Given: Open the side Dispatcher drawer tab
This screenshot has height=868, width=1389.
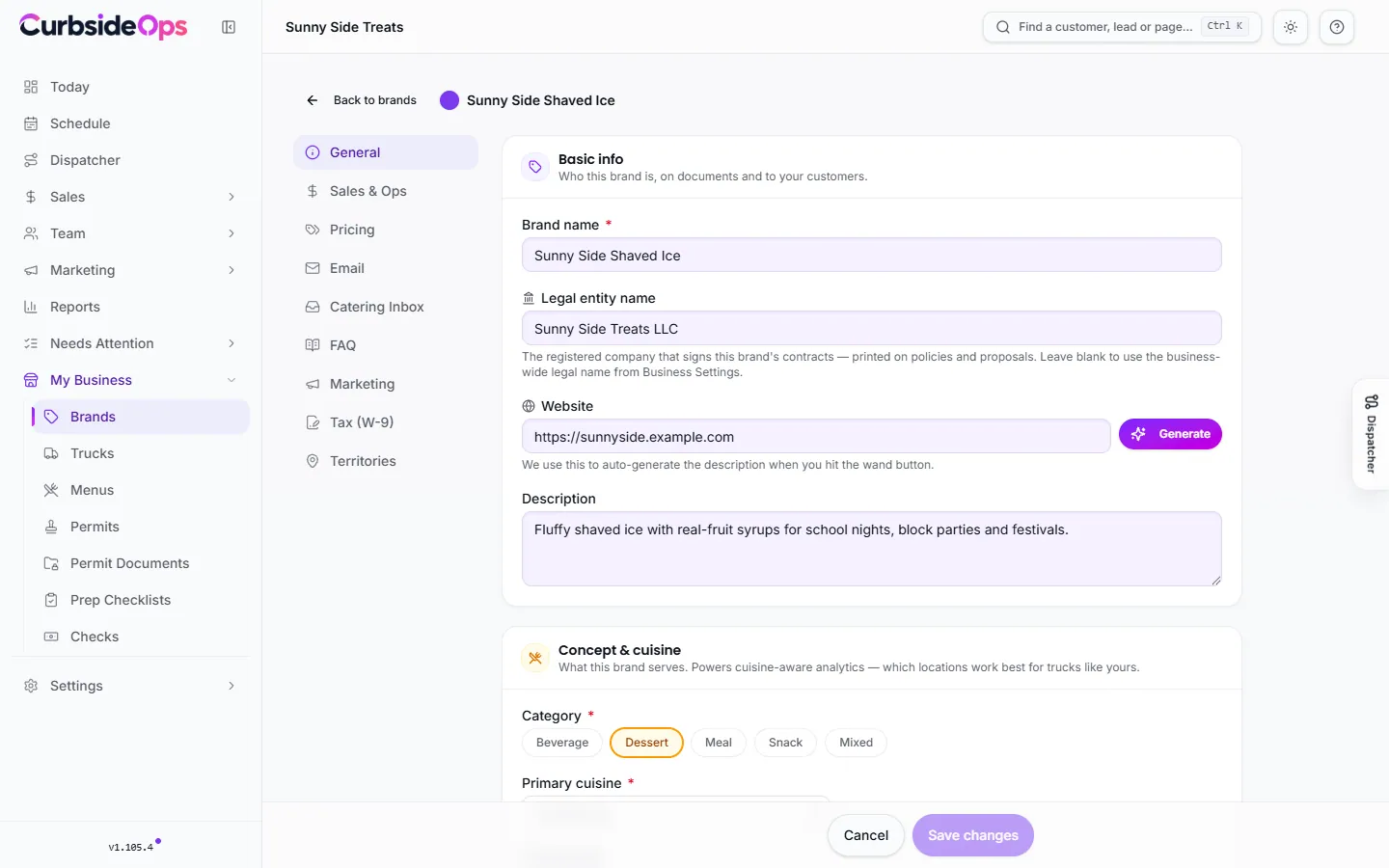Looking at the screenshot, I should coord(1371,434).
